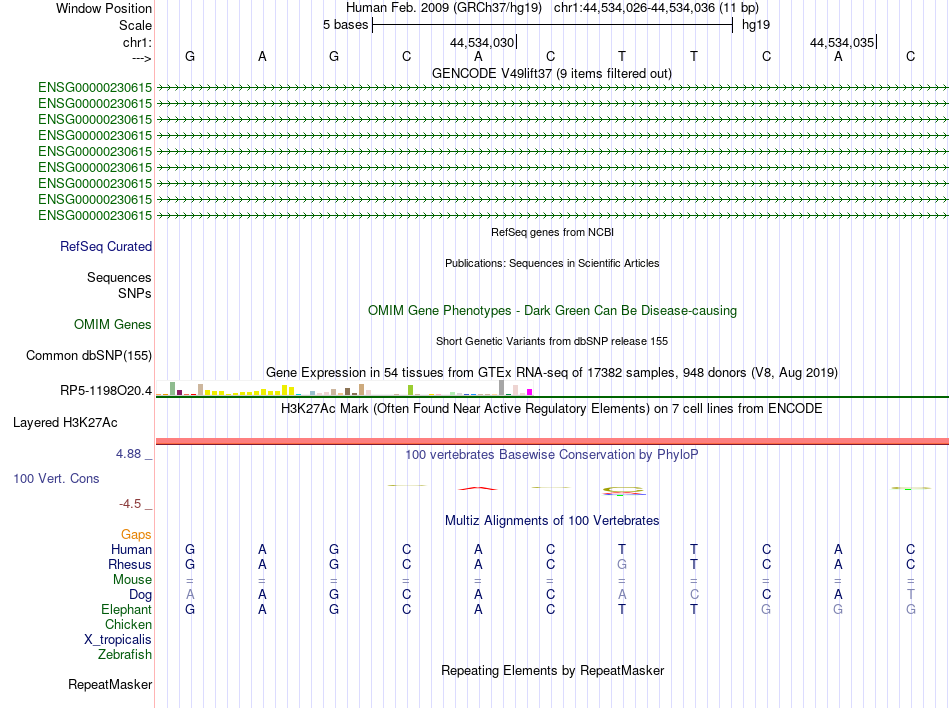
Task: Select the Chicken alignment row label
Action: point(128,624)
